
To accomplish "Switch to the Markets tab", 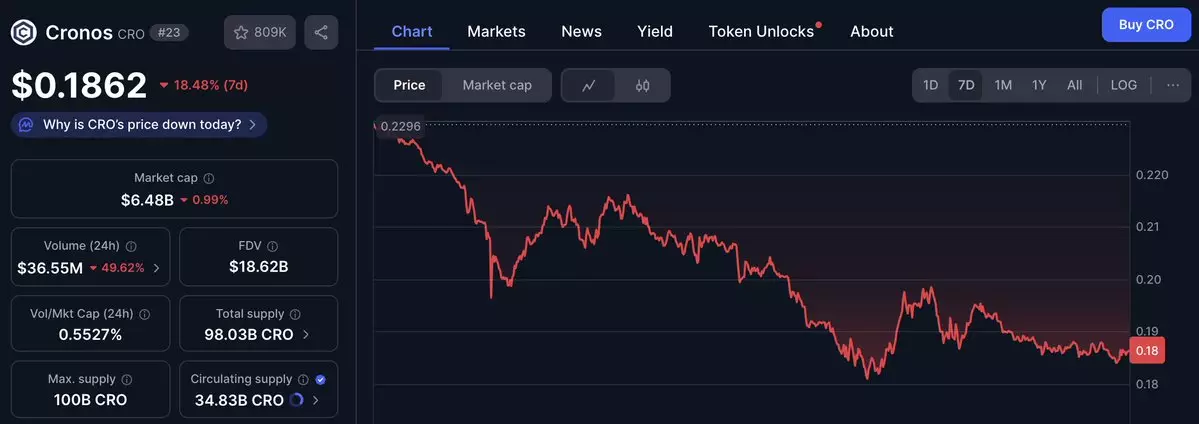I will [x=496, y=31].
